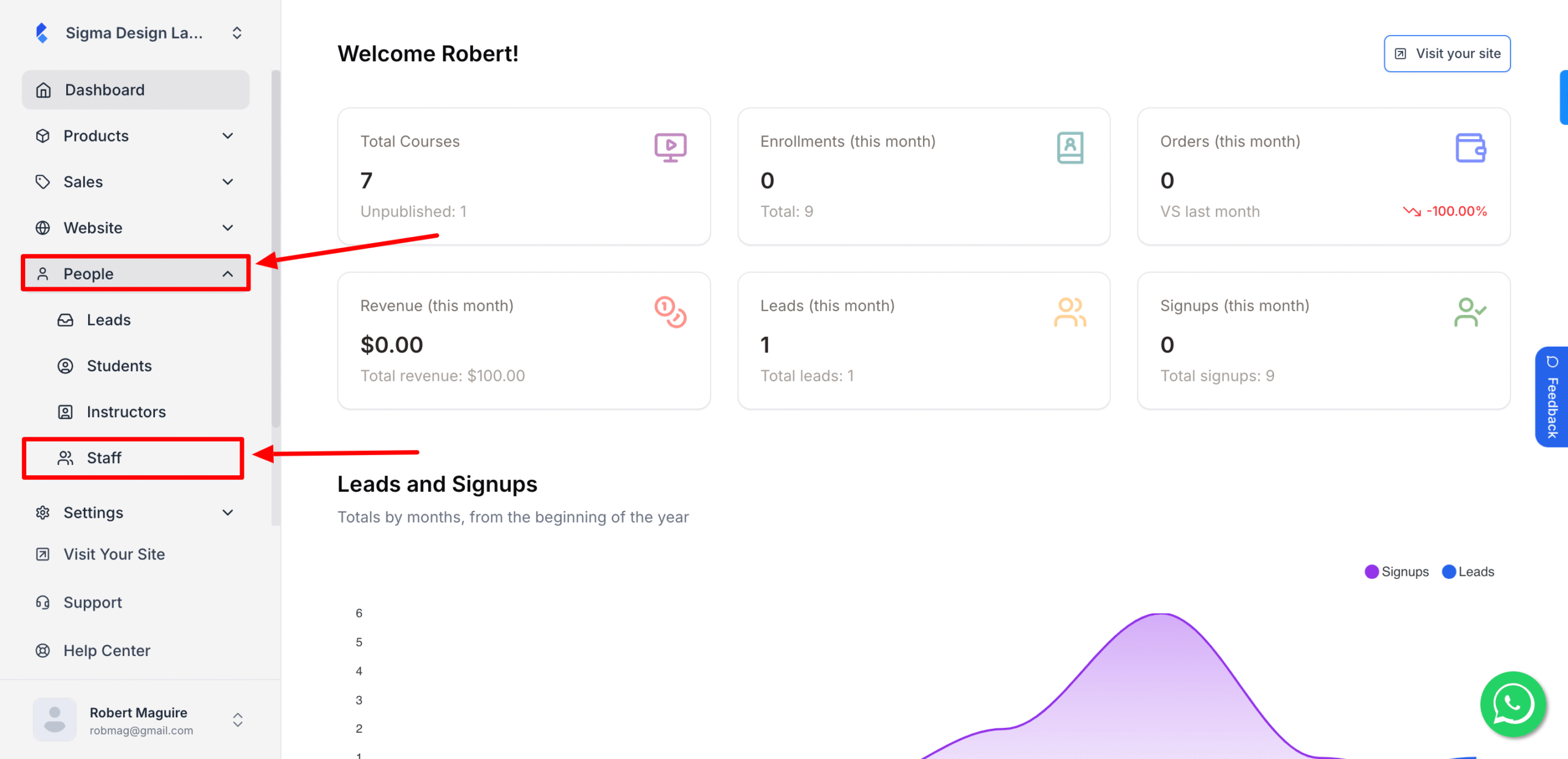Click the Total Courses monitor icon

pyautogui.click(x=670, y=148)
